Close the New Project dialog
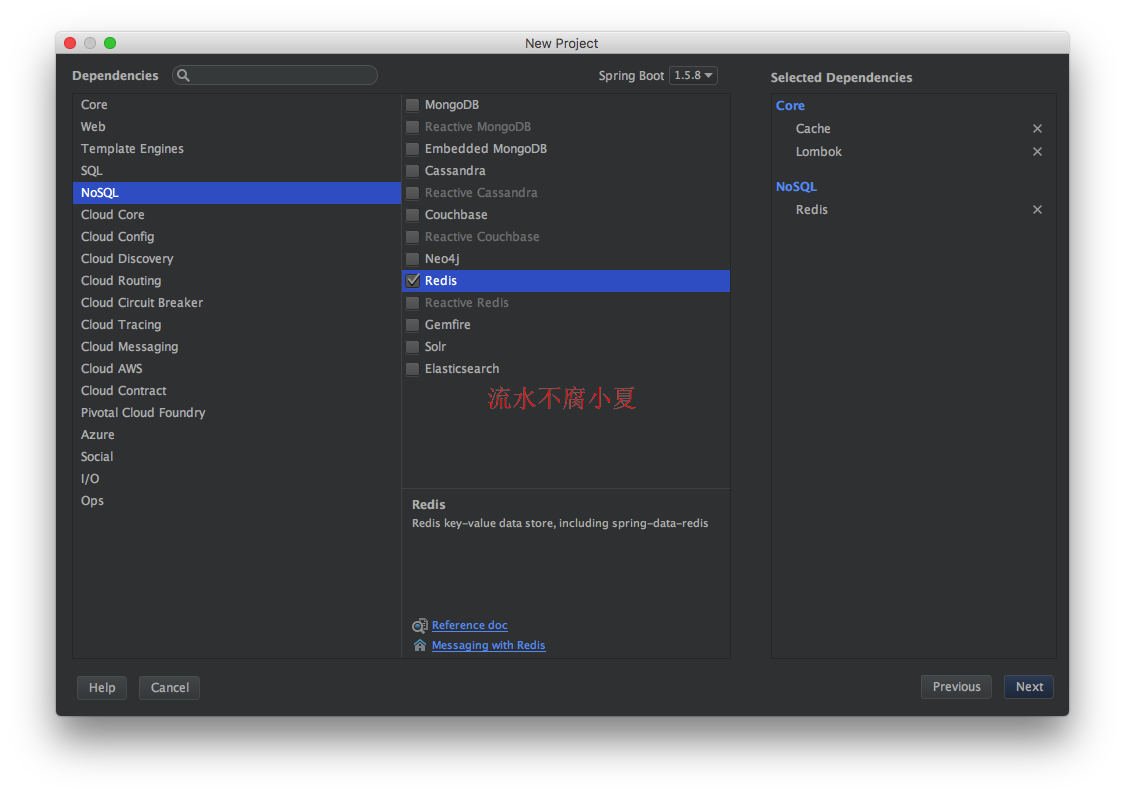Screen dimensions: 1125x796 (x=70, y=43)
